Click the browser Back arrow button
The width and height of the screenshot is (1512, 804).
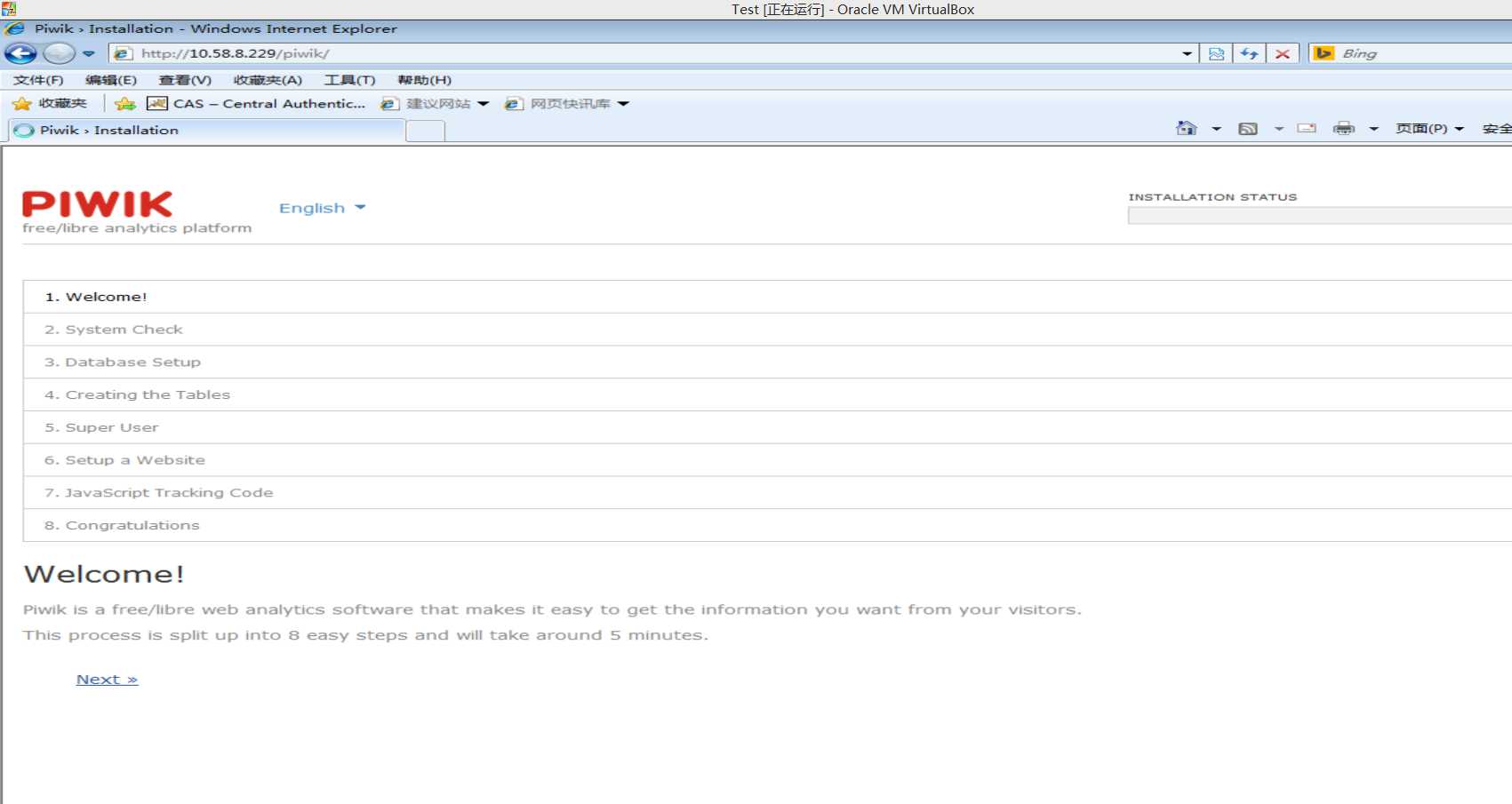coord(20,53)
